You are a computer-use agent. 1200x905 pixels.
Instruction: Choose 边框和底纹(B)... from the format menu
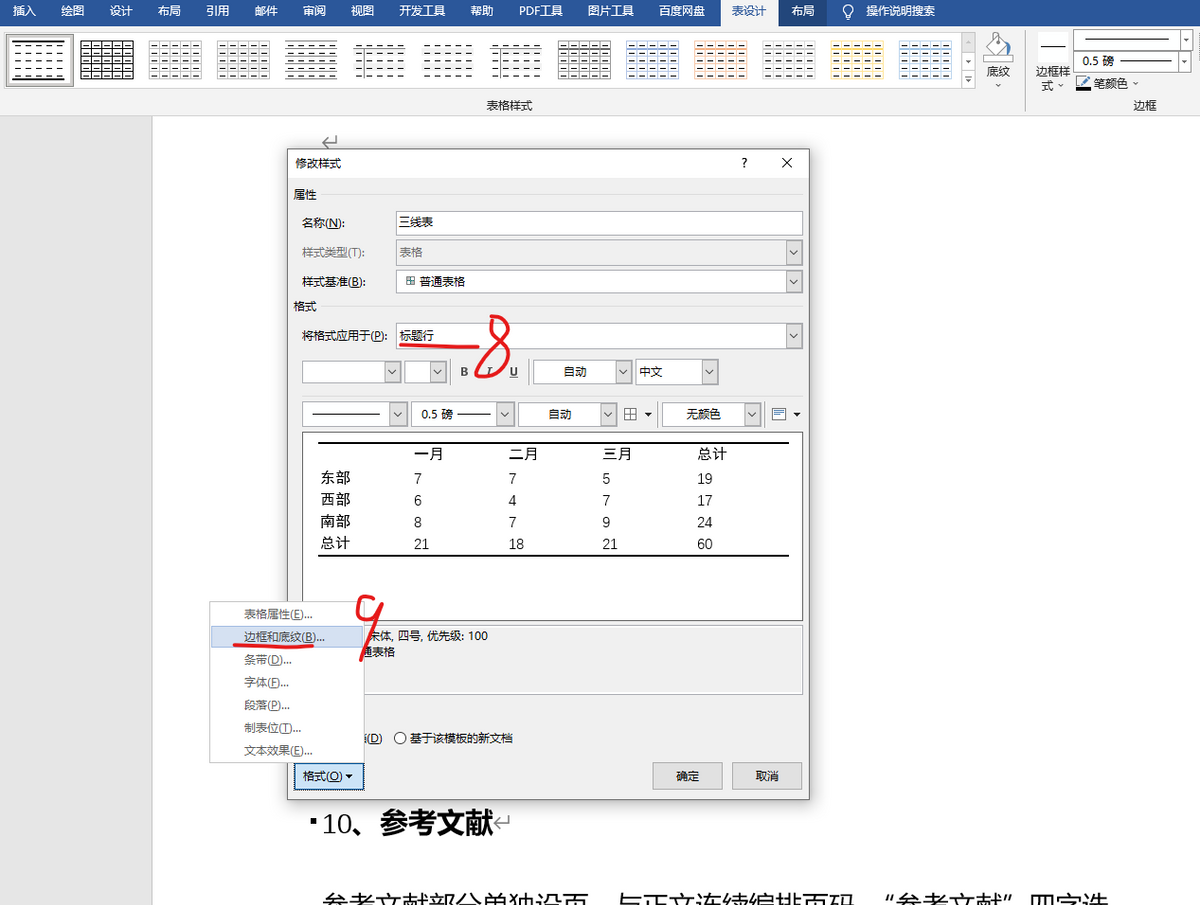pos(284,637)
